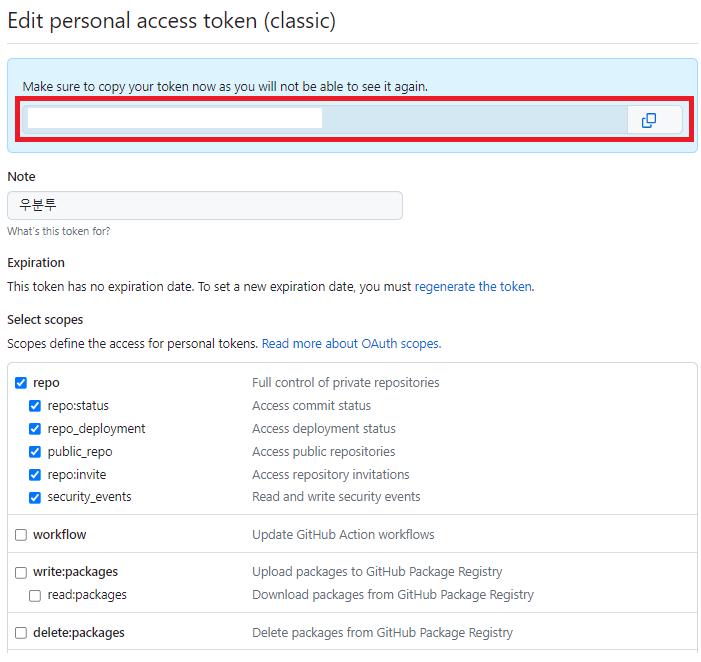Click the "Expiration" heading
The height and width of the screenshot is (662, 701).
pyautogui.click(x=36, y=262)
